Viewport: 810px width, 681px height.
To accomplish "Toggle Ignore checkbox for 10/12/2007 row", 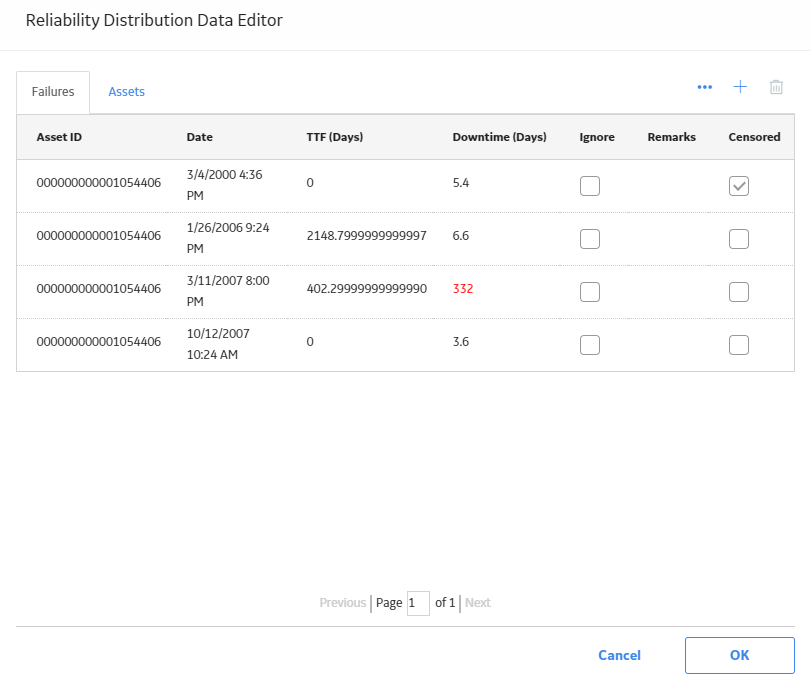I will (589, 345).
